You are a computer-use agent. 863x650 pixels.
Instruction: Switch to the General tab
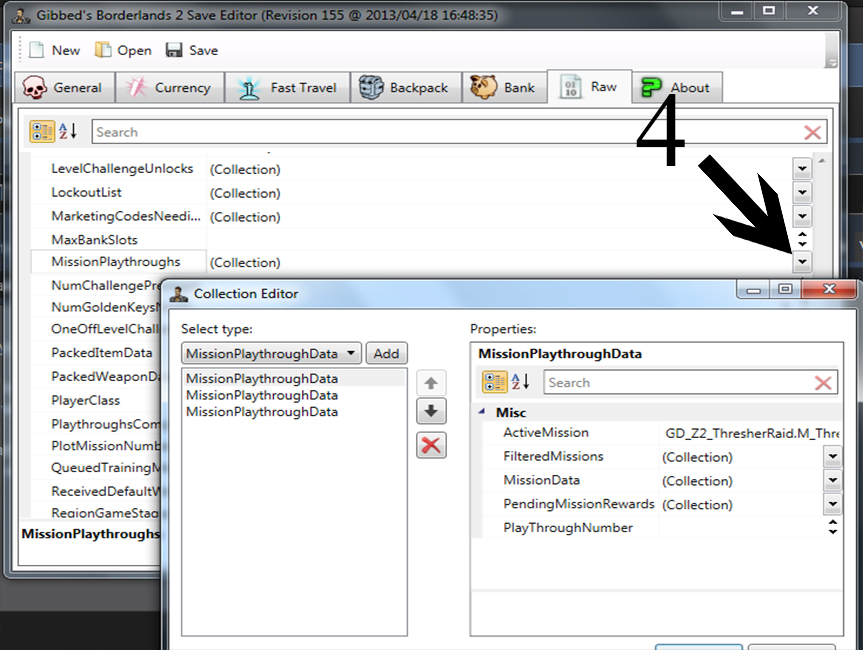click(x=64, y=88)
